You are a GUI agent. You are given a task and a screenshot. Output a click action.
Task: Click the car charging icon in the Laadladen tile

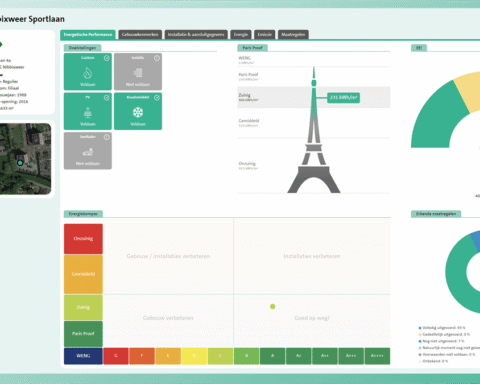(88, 152)
